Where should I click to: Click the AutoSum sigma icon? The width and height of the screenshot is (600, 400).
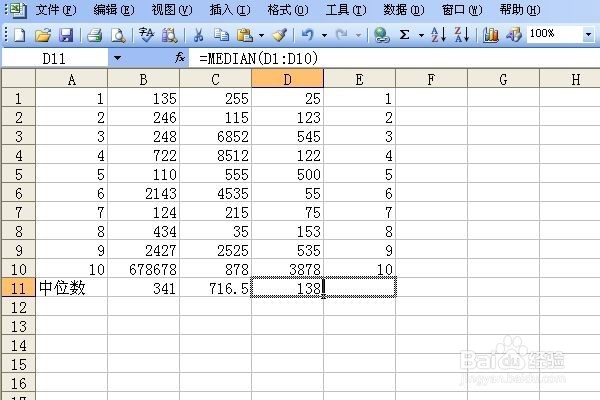(404, 35)
